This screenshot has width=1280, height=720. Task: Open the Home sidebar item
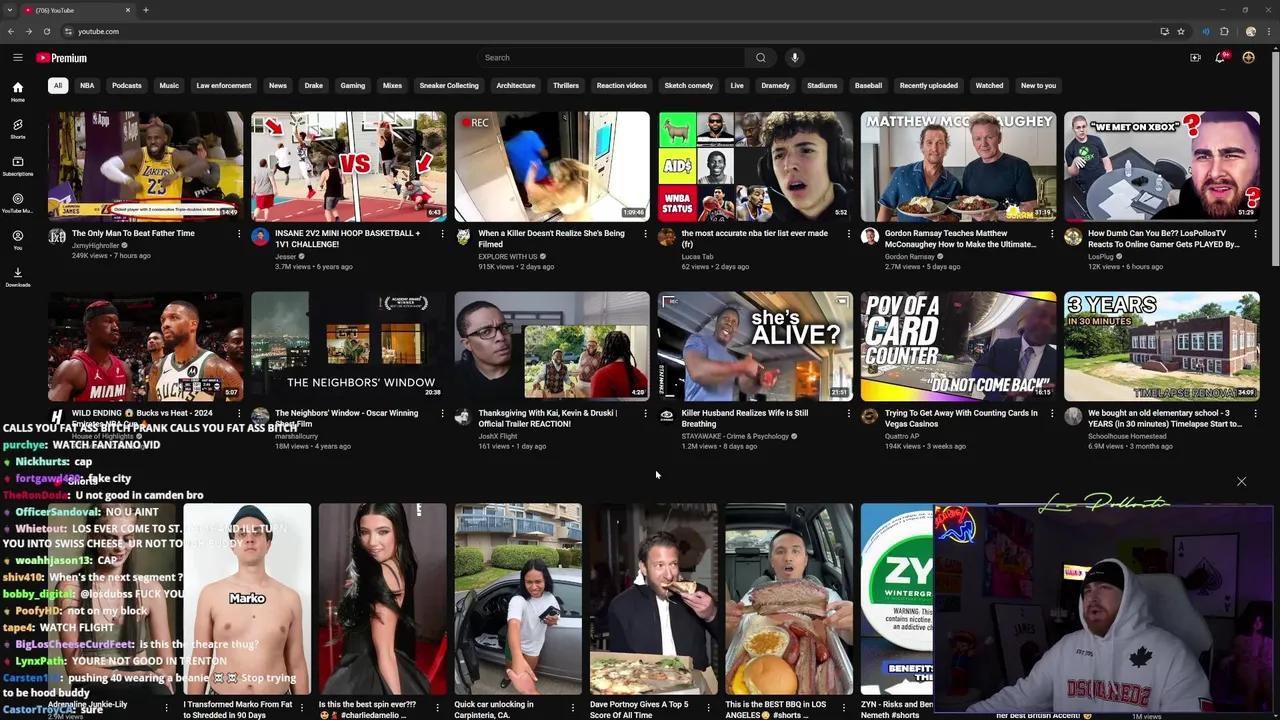[17, 92]
